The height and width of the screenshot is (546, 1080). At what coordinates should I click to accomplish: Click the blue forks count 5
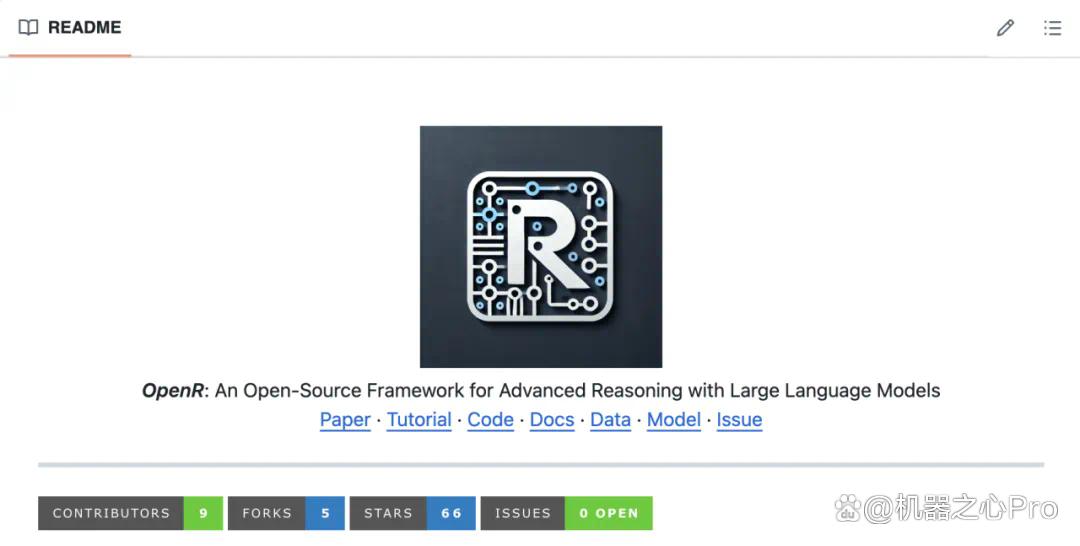pos(325,513)
